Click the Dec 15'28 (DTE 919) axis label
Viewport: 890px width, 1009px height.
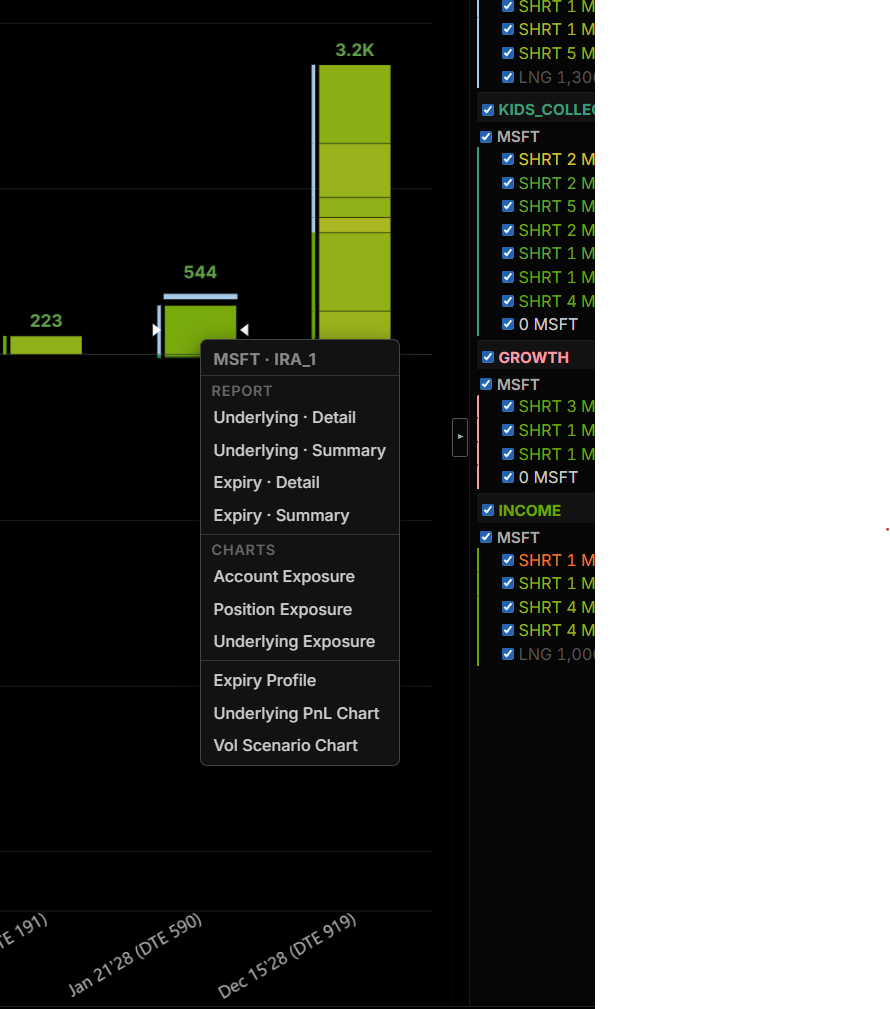point(287,956)
